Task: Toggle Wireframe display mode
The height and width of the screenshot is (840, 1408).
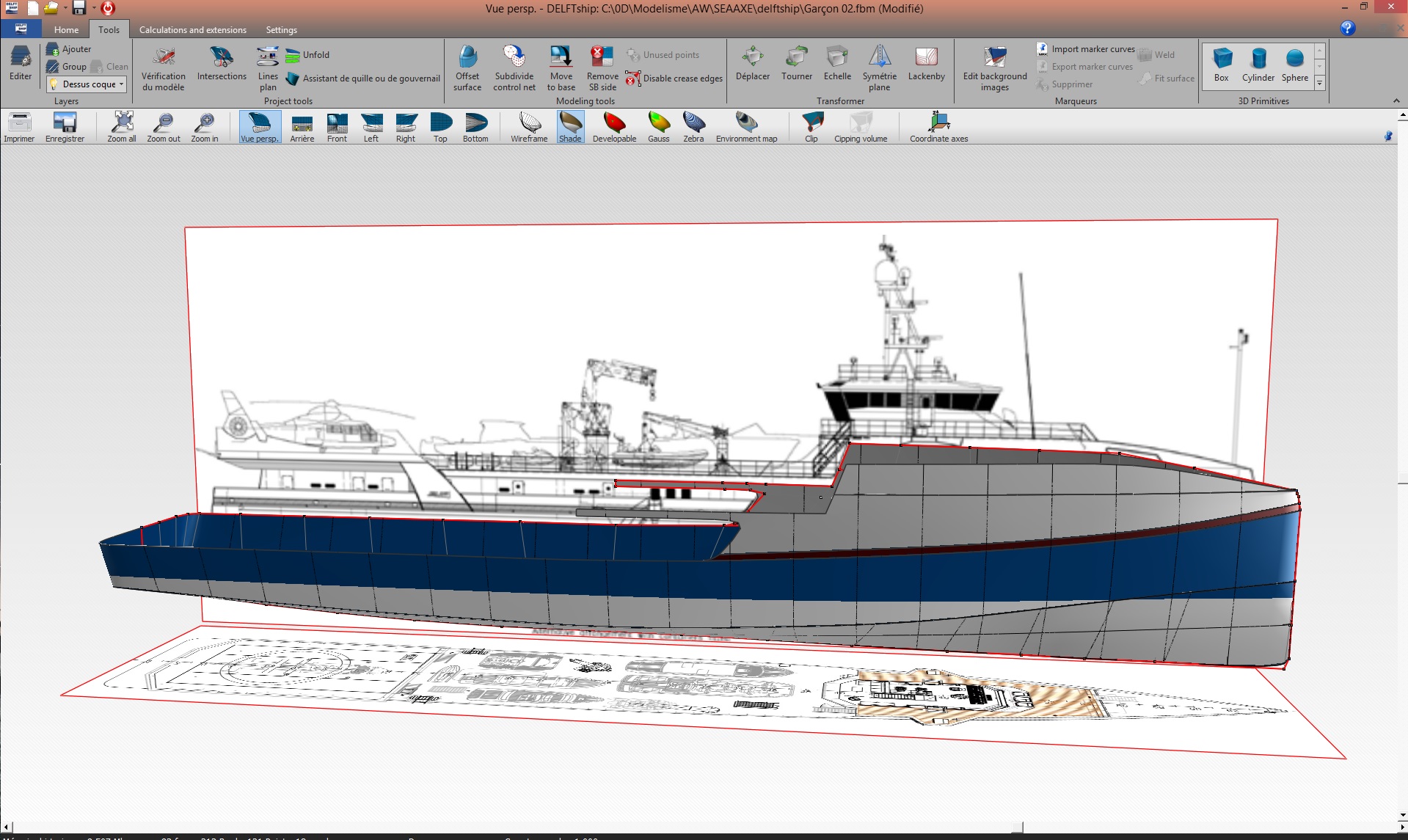Action: point(529,123)
